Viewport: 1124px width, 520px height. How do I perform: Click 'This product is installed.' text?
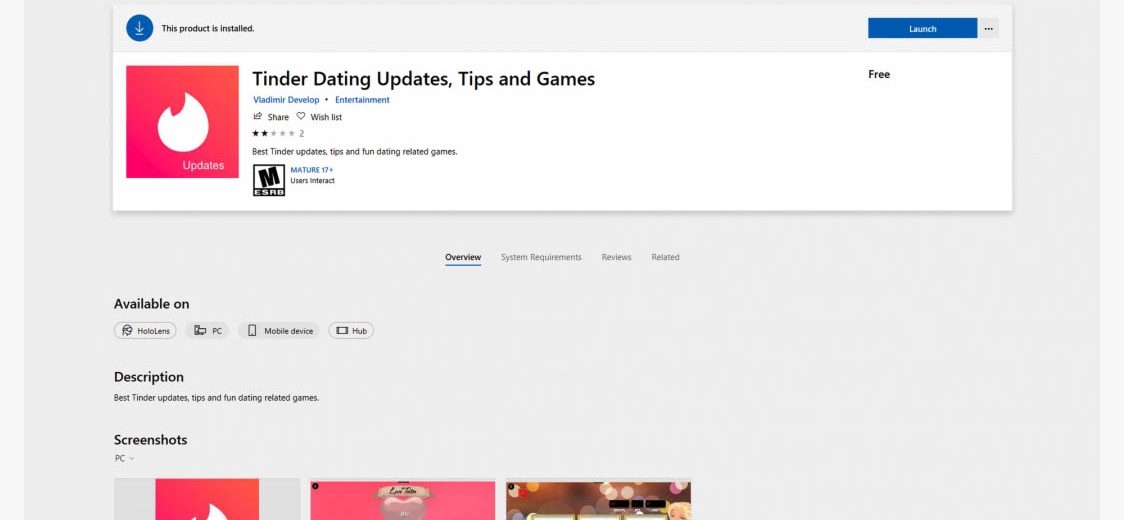[208, 29]
